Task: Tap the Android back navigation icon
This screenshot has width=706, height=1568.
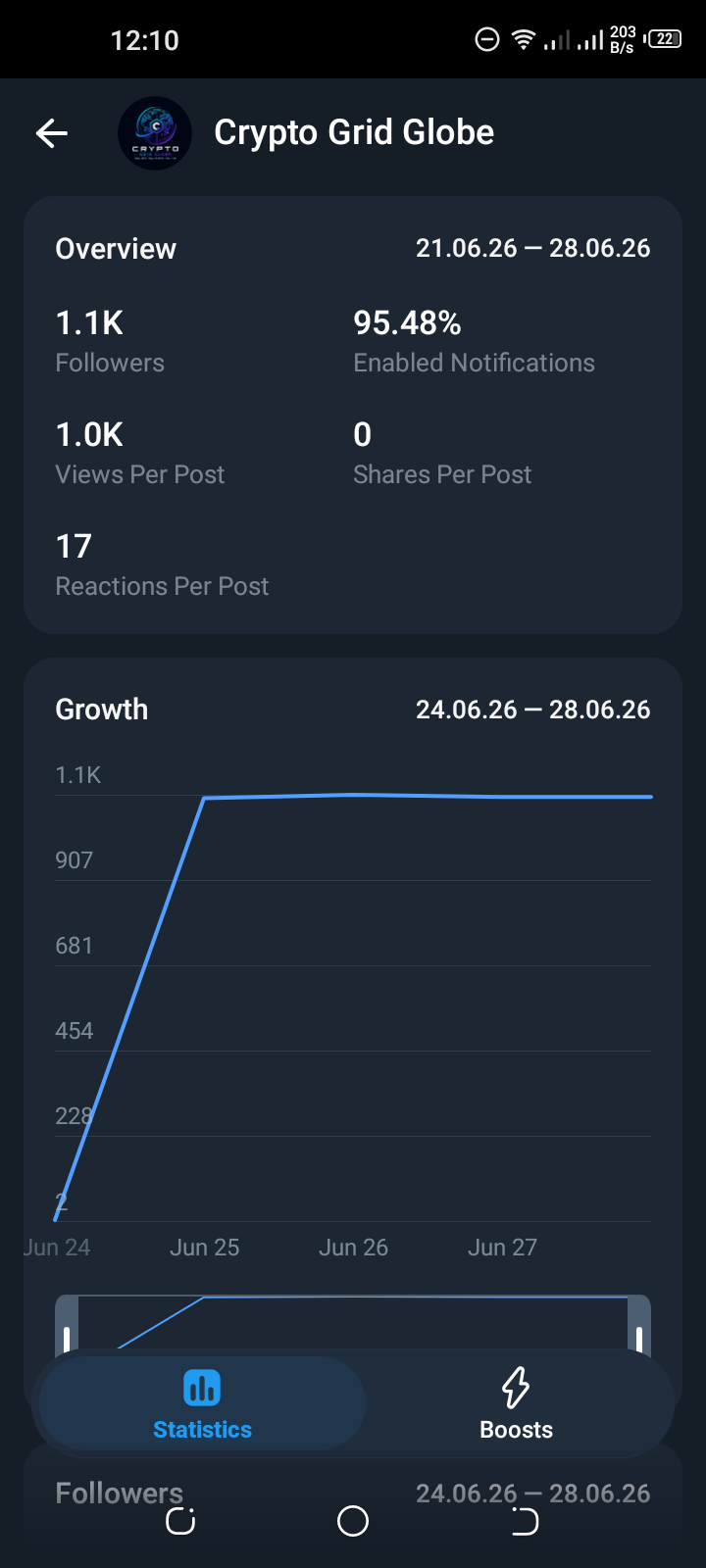Action: [526, 1521]
